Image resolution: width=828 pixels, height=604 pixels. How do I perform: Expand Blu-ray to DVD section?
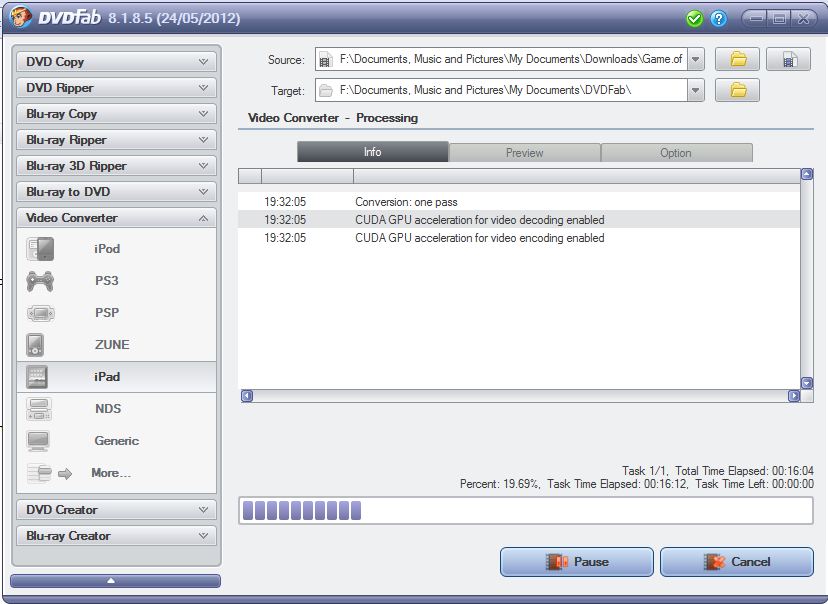pos(116,192)
